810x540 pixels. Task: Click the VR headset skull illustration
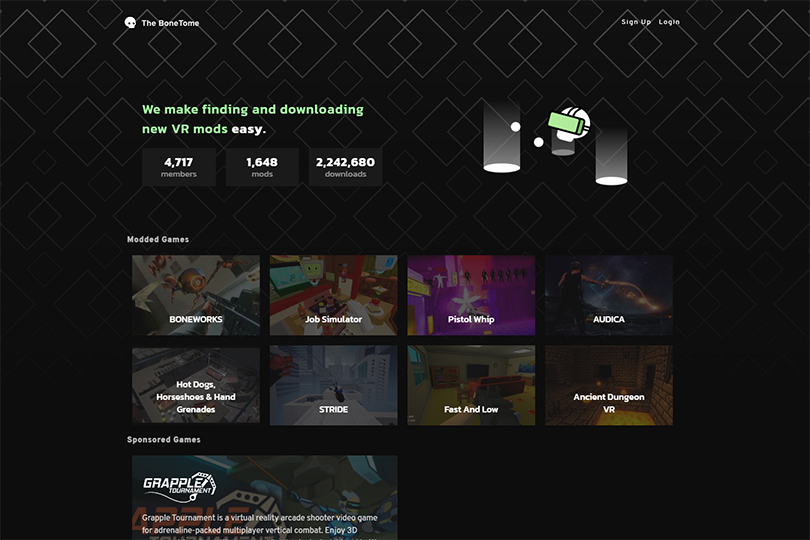[569, 124]
